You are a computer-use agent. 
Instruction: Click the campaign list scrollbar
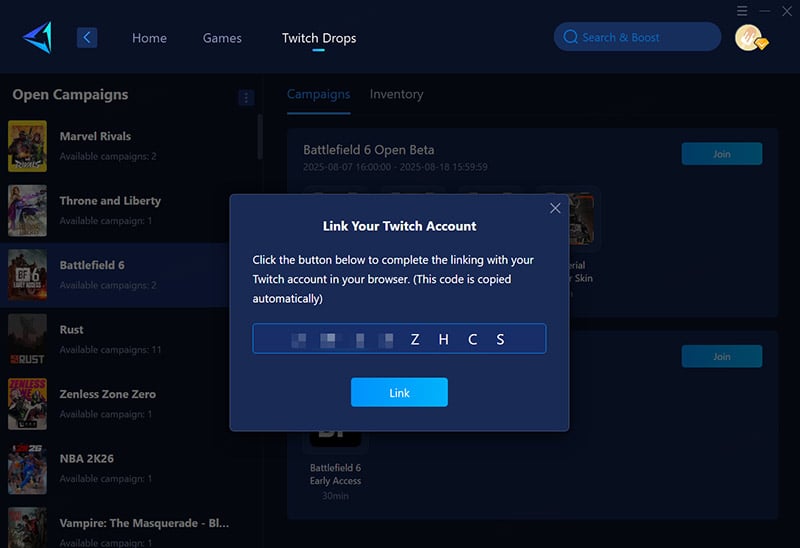coord(260,136)
